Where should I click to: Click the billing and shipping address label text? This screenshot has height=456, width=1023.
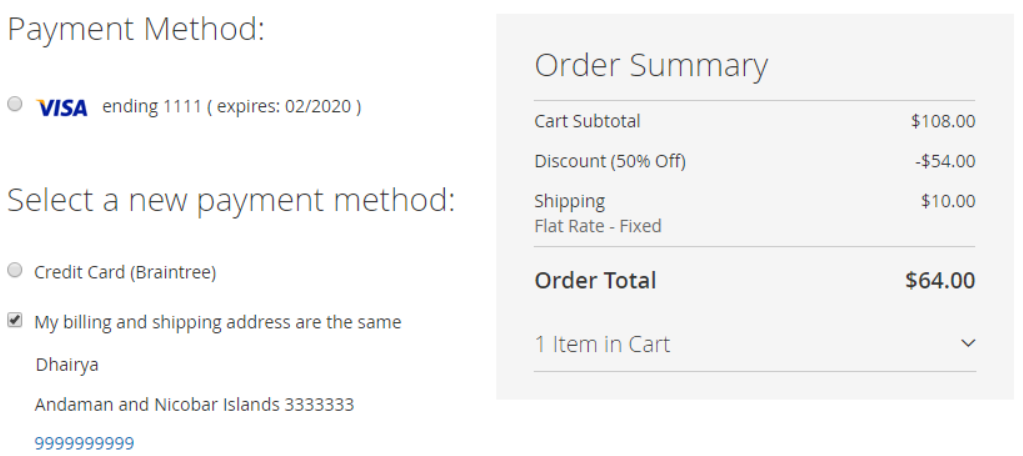click(218, 322)
